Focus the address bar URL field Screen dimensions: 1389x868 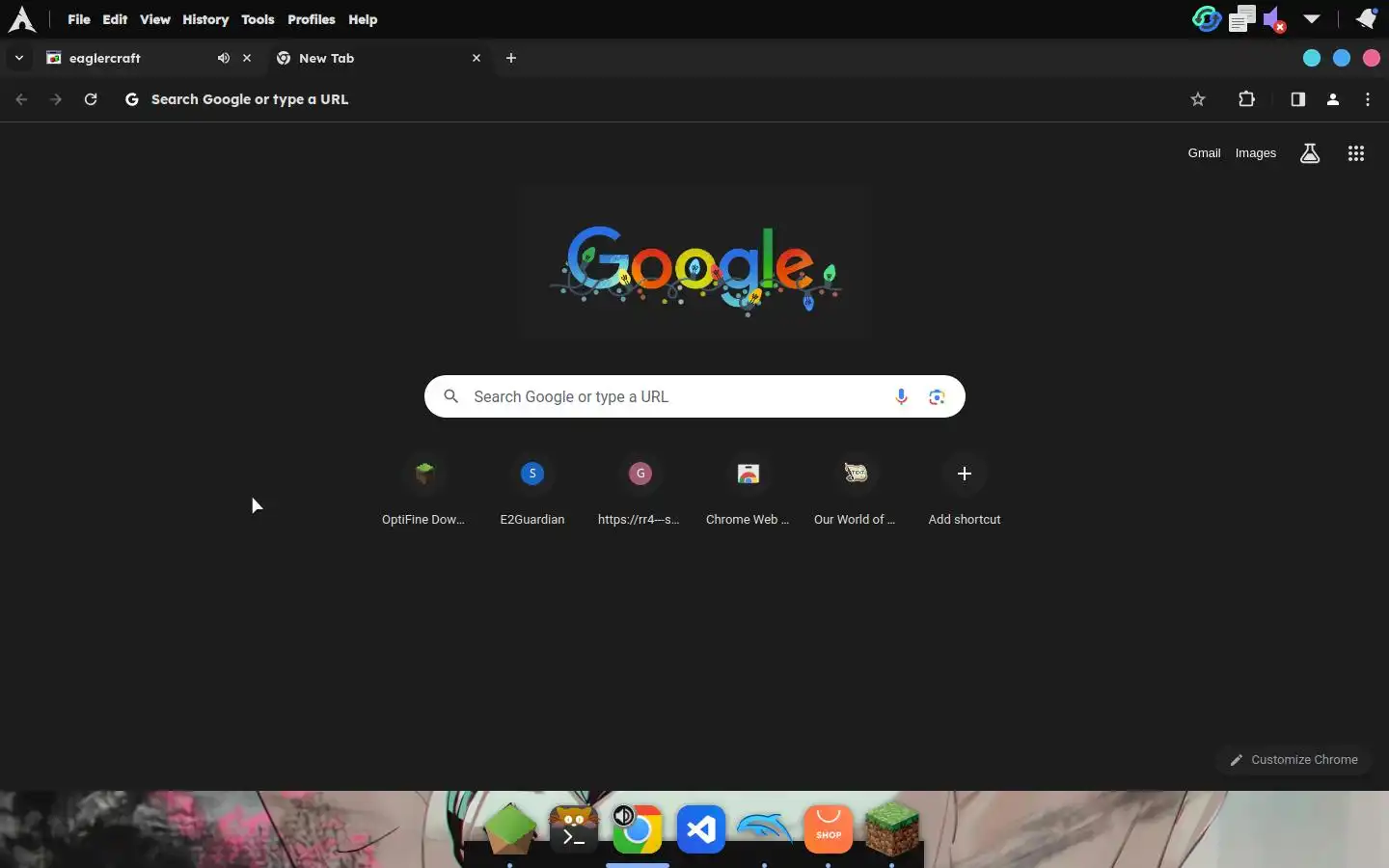pyautogui.click(x=656, y=99)
